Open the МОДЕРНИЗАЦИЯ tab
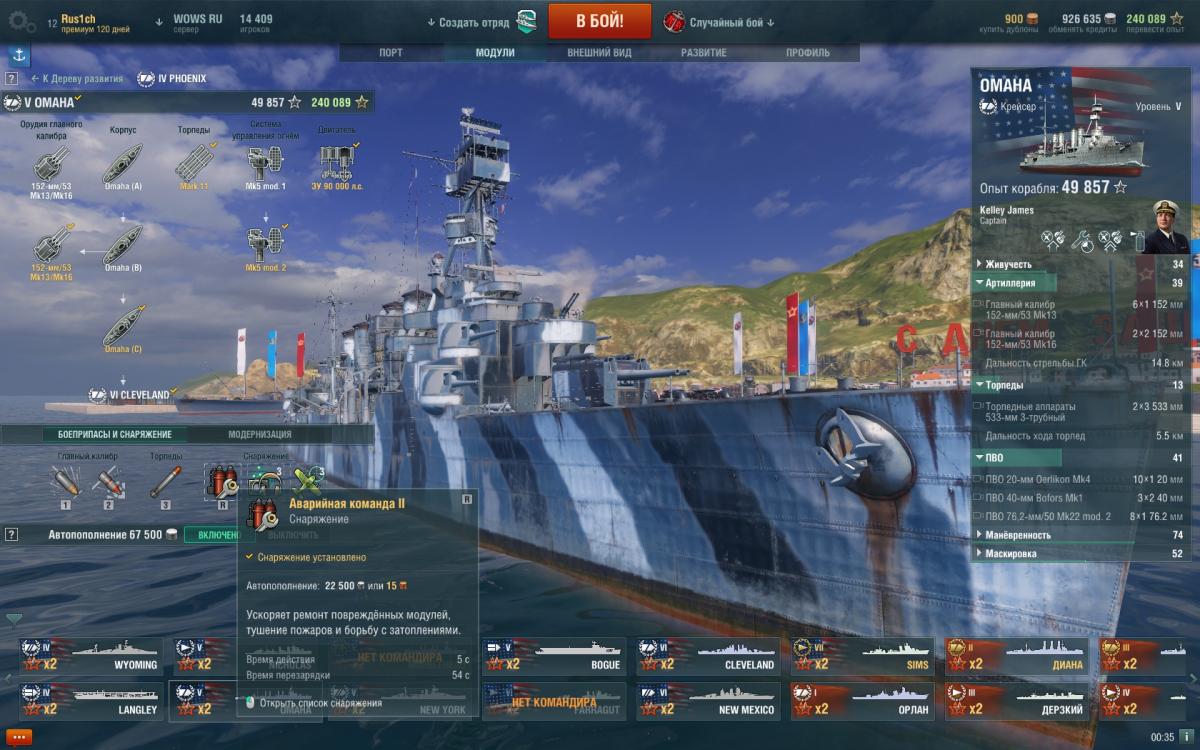Viewport: 1200px width, 750px height. pyautogui.click(x=260, y=434)
